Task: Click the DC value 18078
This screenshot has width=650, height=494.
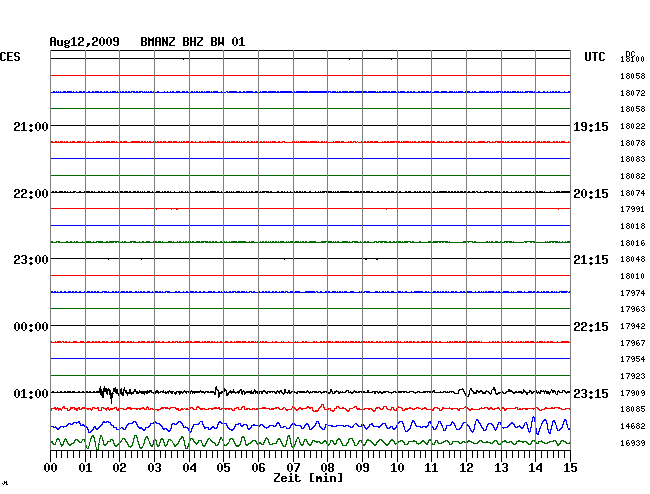Action: click(x=633, y=143)
